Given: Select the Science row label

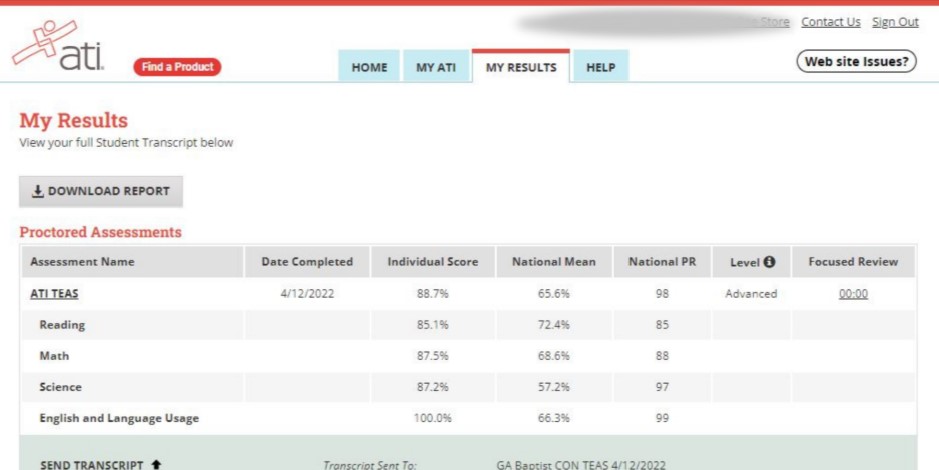Looking at the screenshot, I should point(60,387).
